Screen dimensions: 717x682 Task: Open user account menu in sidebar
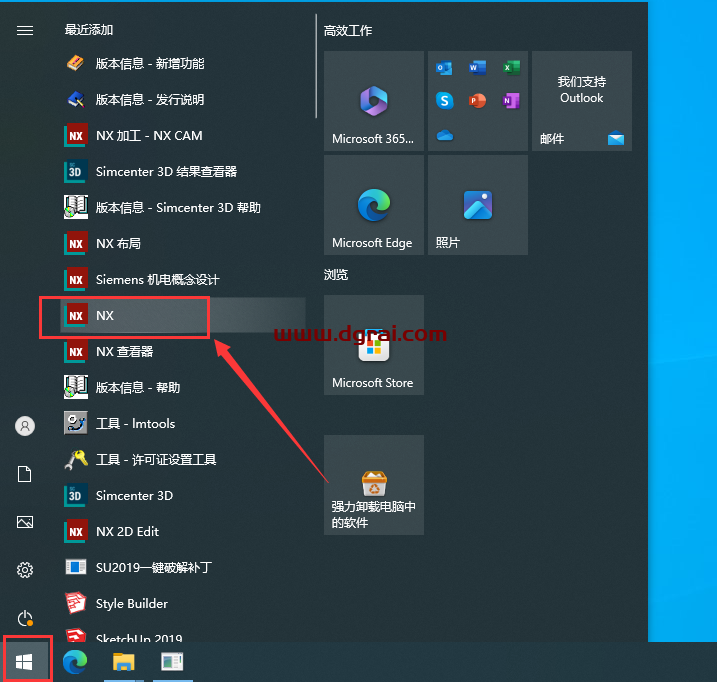coord(25,426)
